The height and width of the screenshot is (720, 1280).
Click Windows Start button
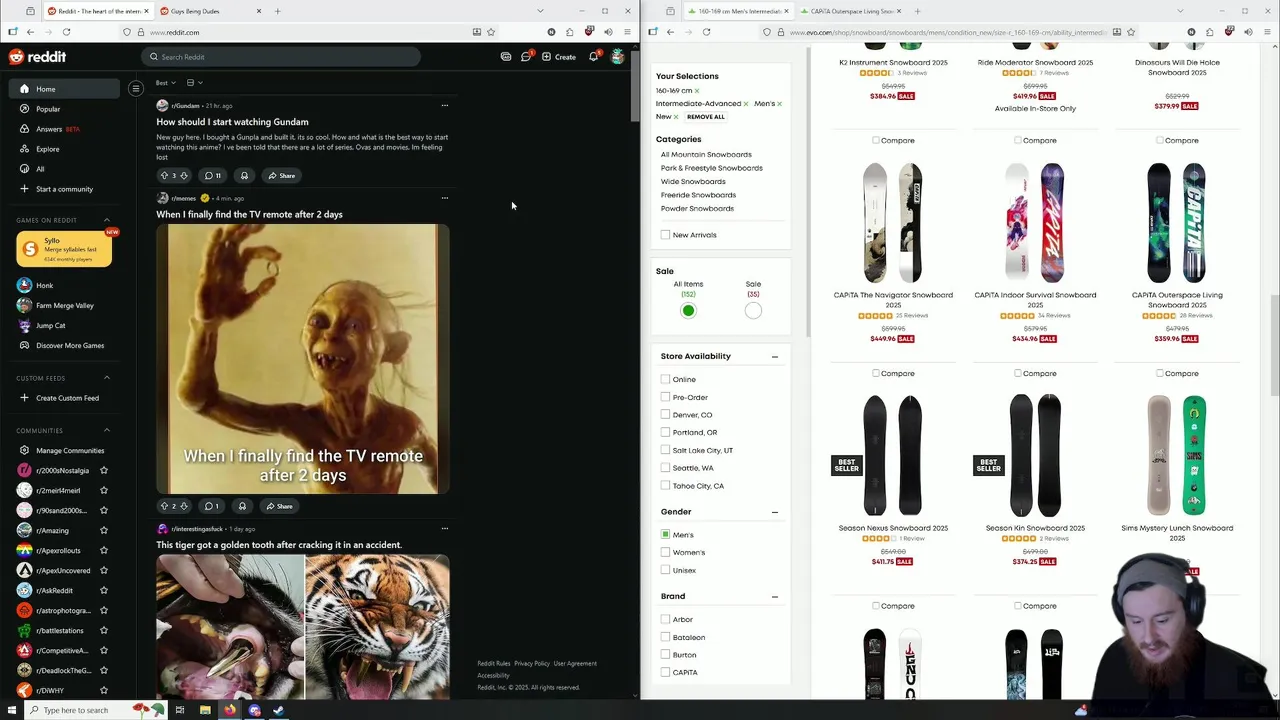point(12,710)
